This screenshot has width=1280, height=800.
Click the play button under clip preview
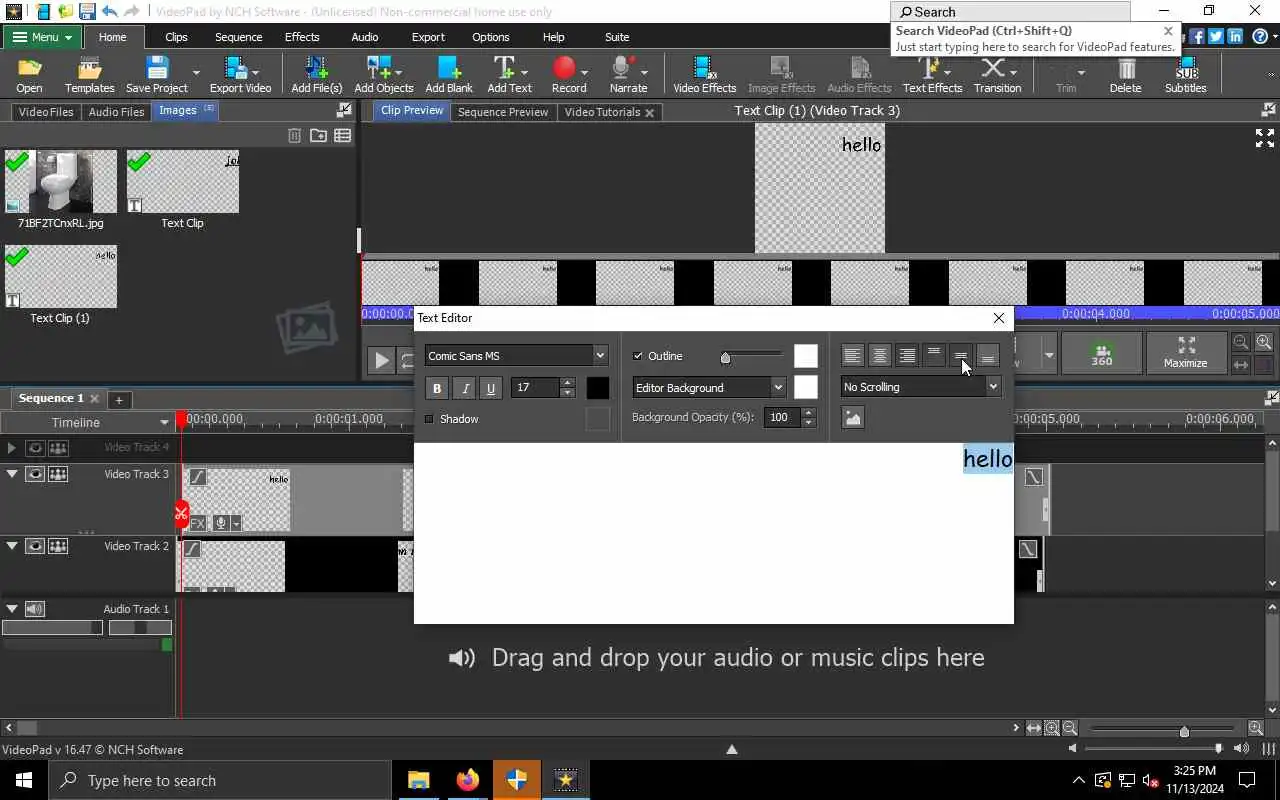(x=381, y=360)
